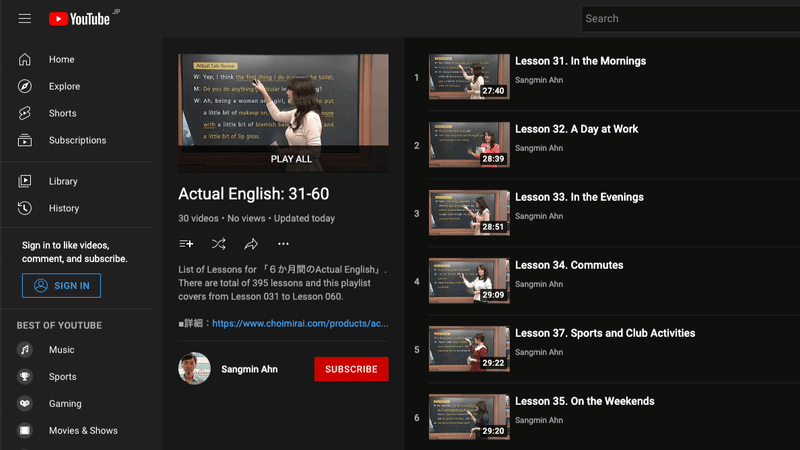
Task: Open Sangmin Ahn channel name link
Action: click(x=249, y=369)
